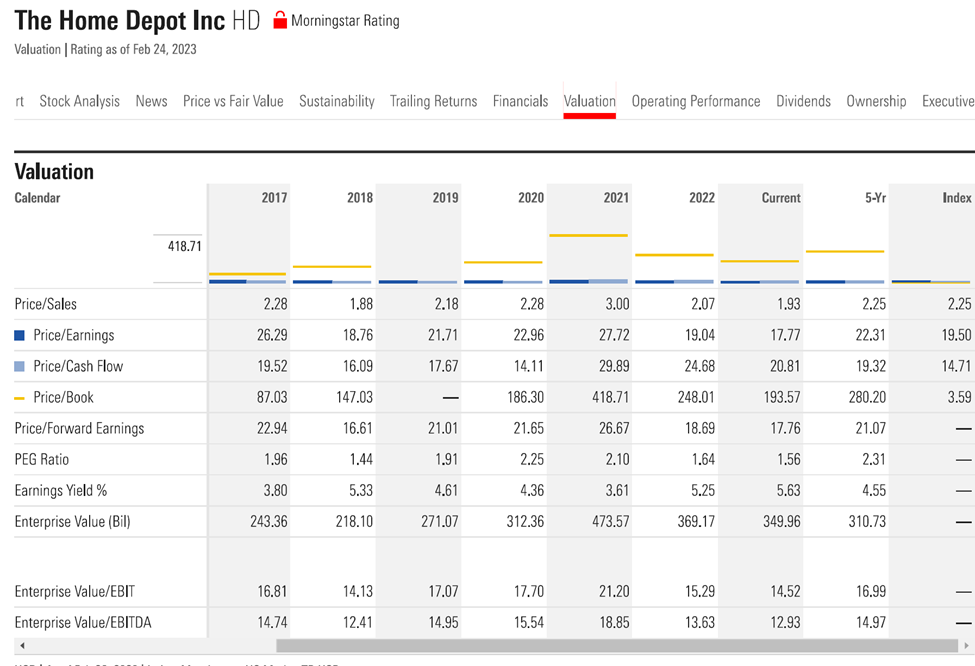Viewport: 975px width, 666px height.
Task: Click the red Morningstar Rating lock icon
Action: pyautogui.click(x=280, y=21)
